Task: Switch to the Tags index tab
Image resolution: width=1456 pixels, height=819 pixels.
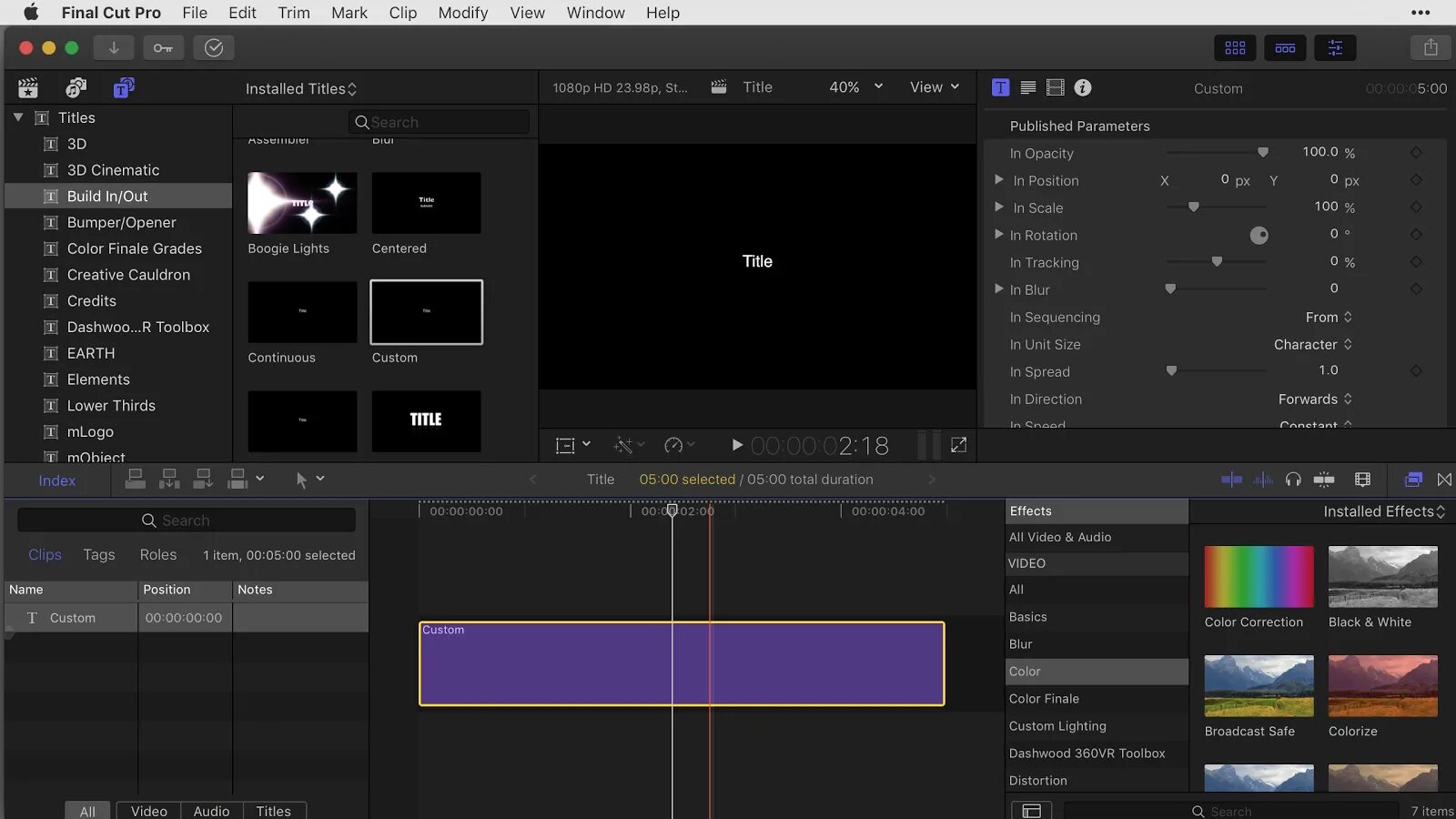Action: (99, 554)
